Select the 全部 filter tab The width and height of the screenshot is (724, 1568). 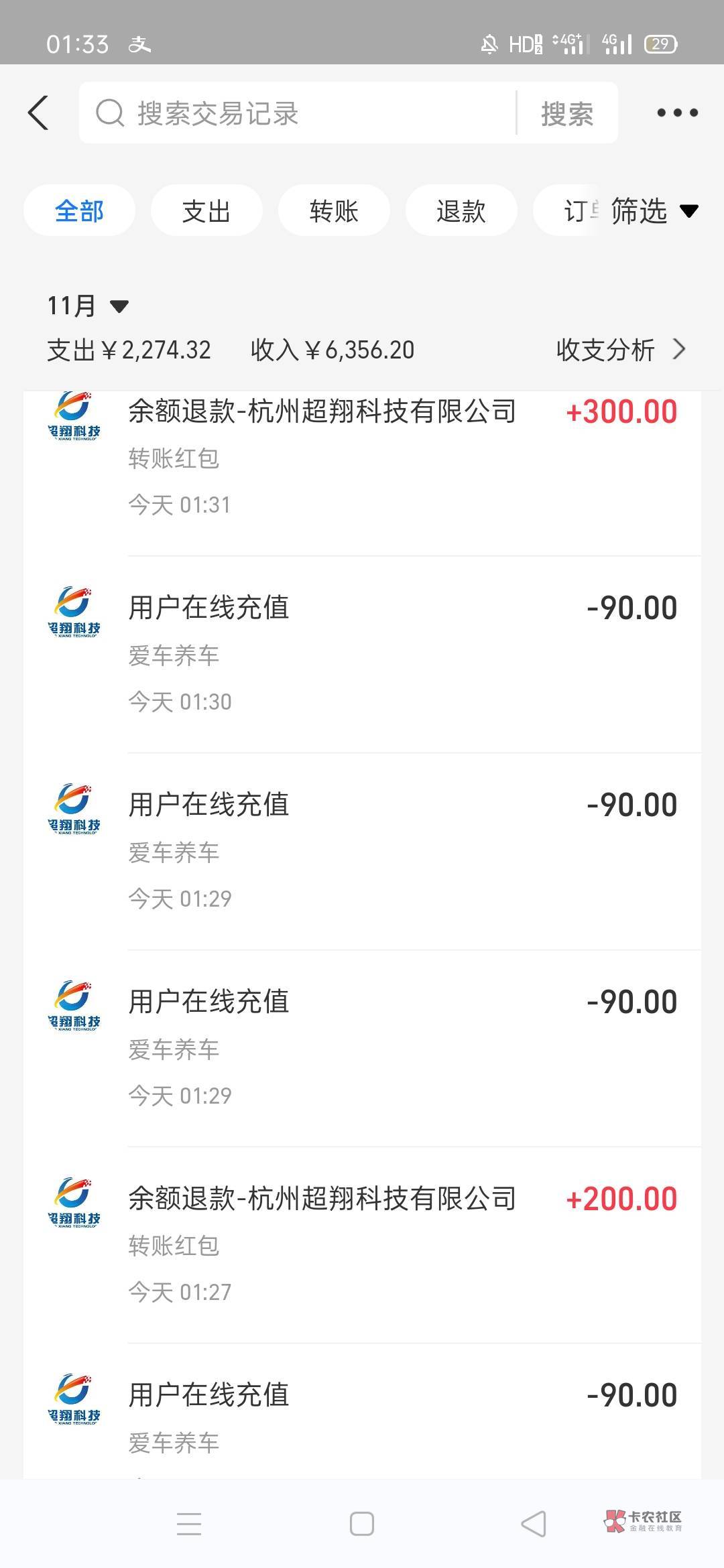click(x=79, y=211)
